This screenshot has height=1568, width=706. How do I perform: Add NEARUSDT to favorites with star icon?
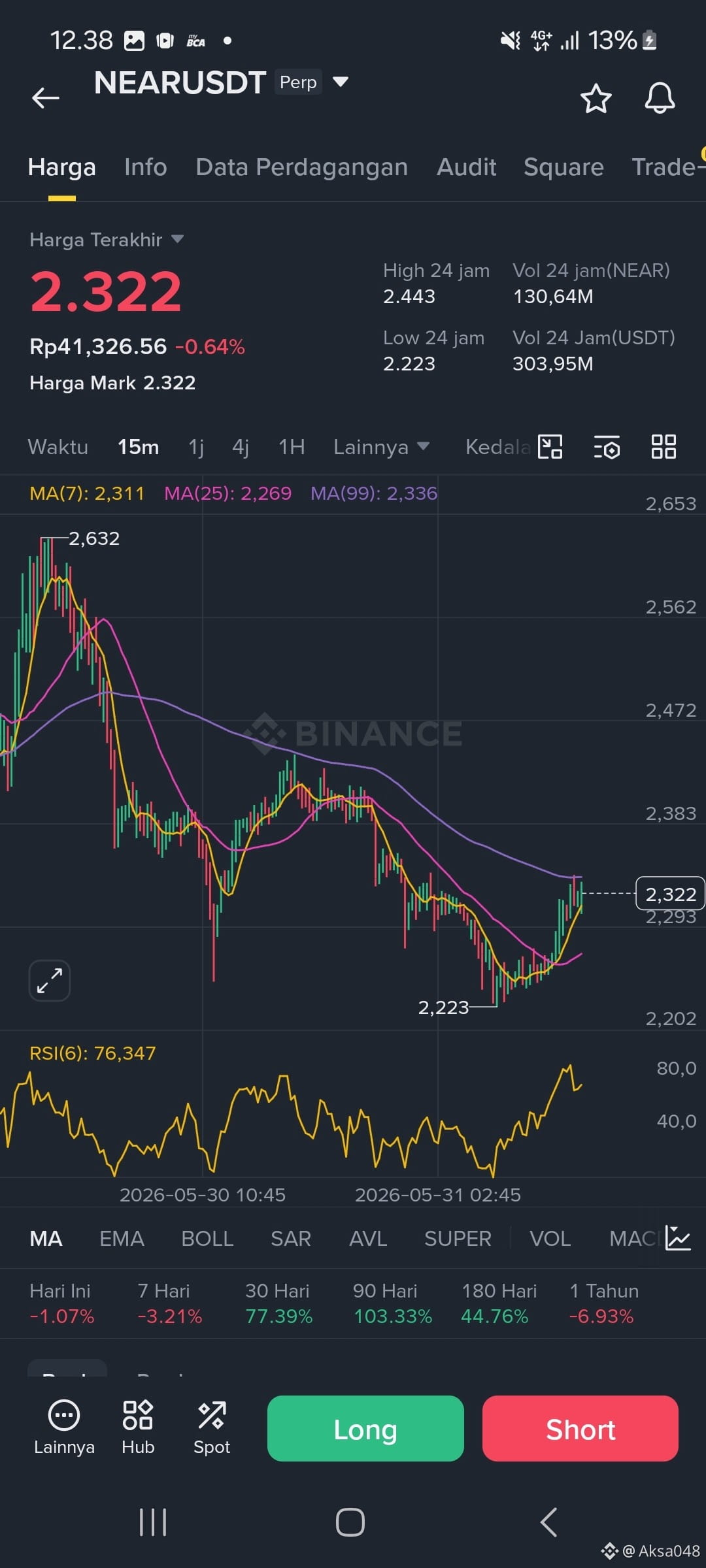pyautogui.click(x=596, y=99)
